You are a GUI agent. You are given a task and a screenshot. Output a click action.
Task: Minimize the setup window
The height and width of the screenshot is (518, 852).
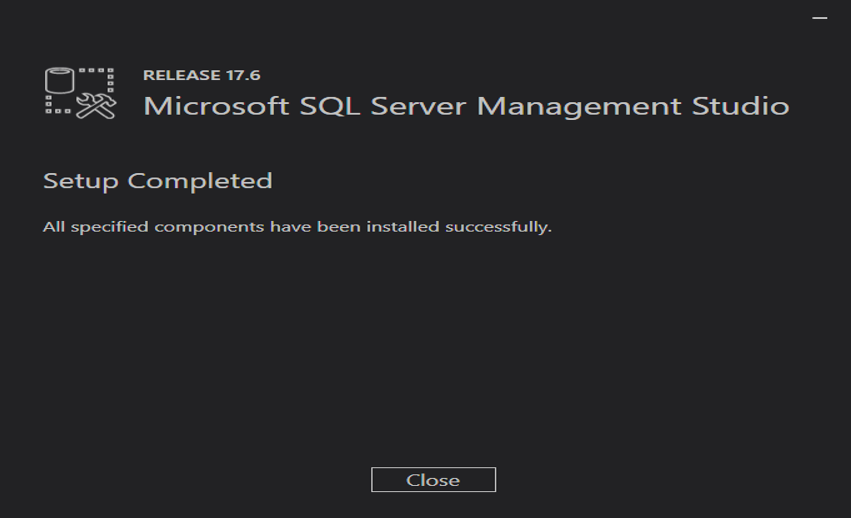822,16
